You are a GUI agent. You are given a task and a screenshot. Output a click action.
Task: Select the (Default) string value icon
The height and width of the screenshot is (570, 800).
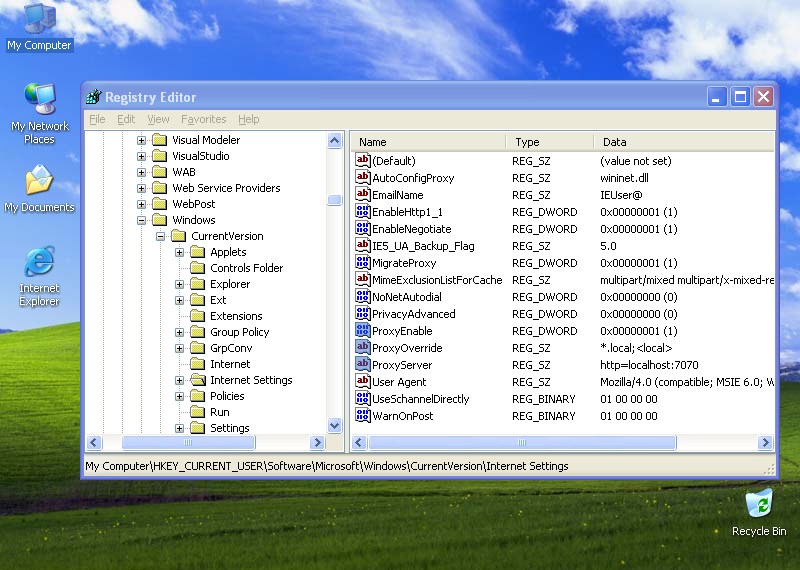tap(362, 160)
